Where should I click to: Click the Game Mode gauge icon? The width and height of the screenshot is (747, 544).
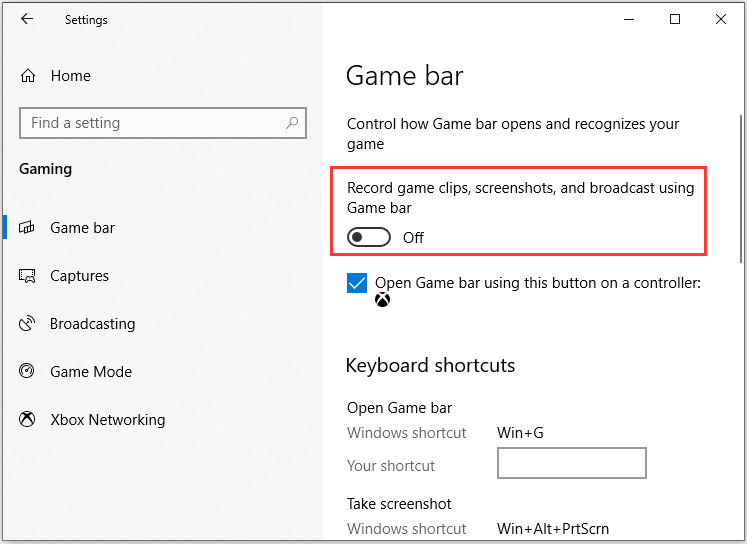(27, 371)
